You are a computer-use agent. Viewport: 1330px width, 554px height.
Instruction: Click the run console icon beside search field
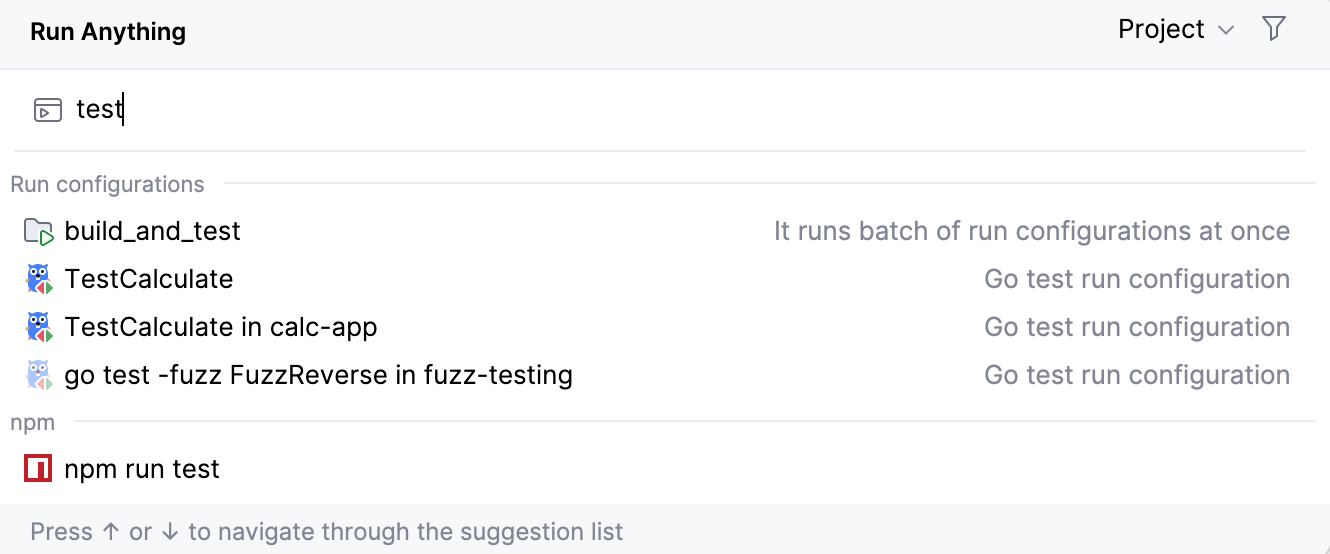coord(47,110)
